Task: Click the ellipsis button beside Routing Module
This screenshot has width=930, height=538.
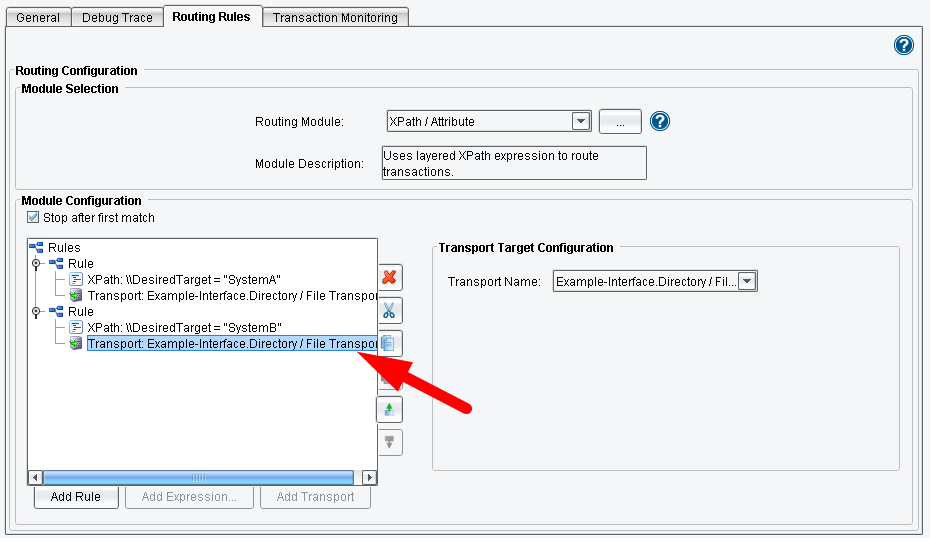Action: [x=620, y=121]
